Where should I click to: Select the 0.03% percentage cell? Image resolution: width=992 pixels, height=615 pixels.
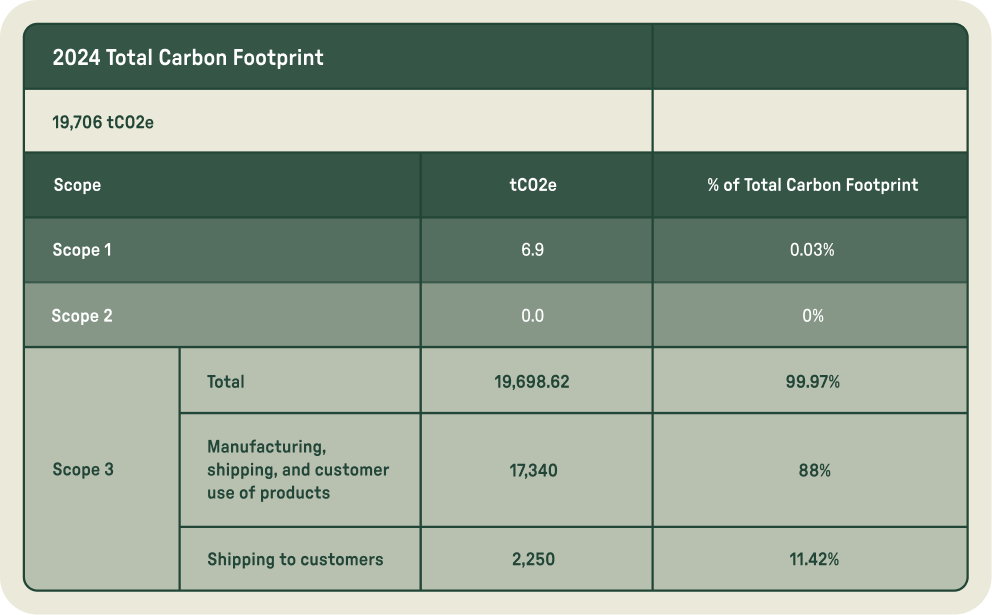tap(812, 250)
